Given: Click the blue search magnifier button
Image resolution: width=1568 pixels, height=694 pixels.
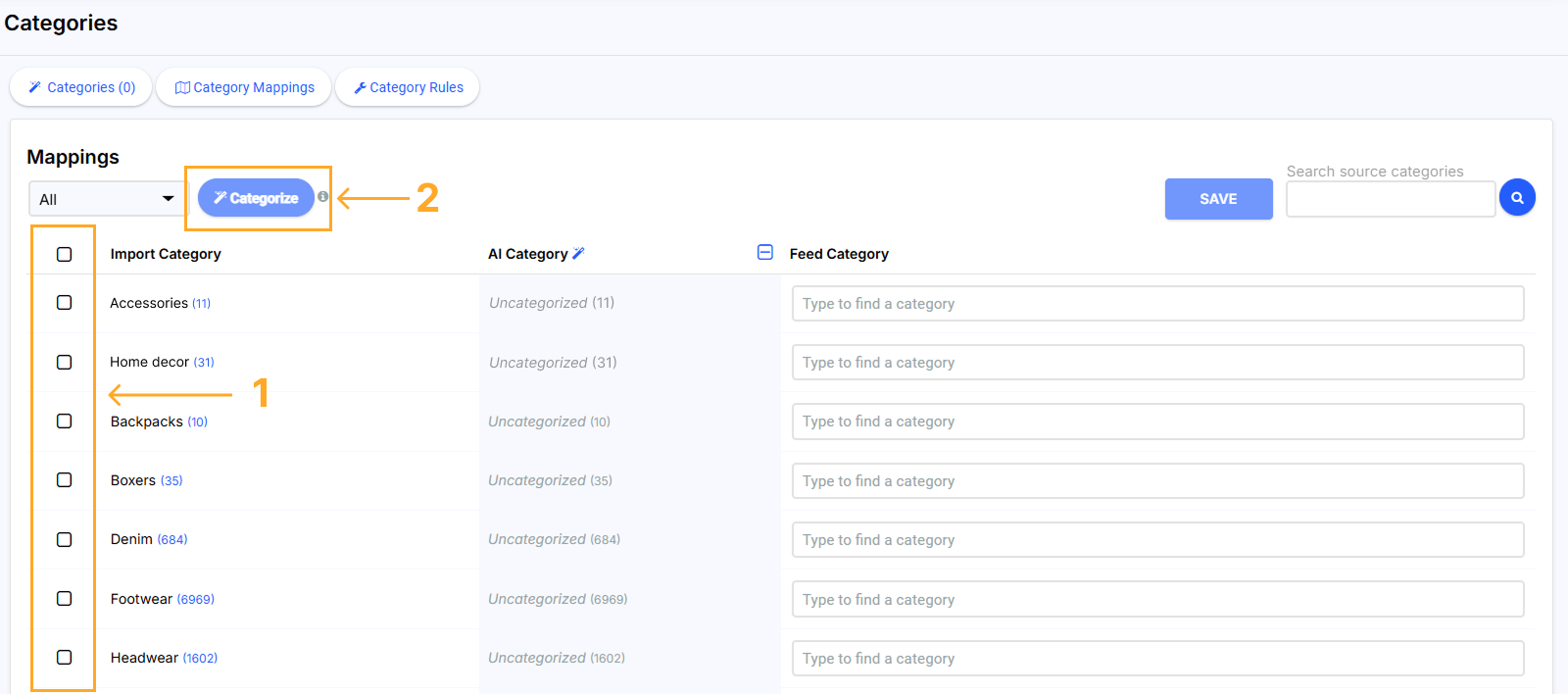Looking at the screenshot, I should coord(1517,198).
